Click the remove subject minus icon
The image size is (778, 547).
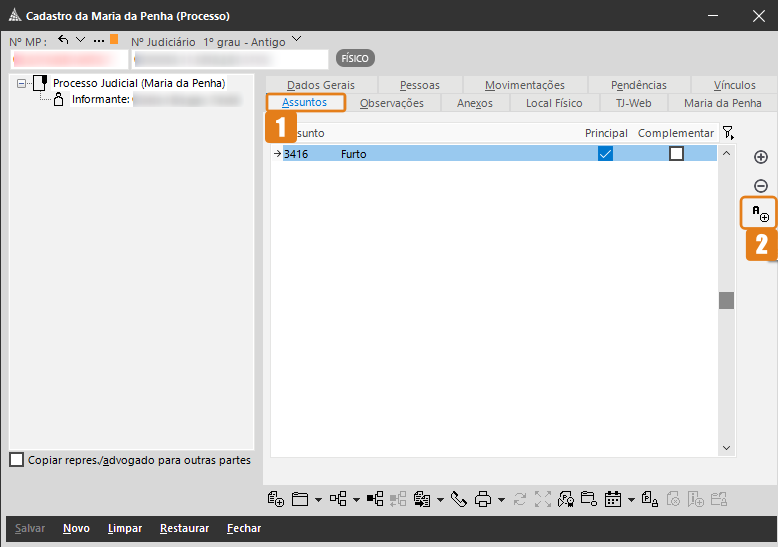click(x=760, y=186)
